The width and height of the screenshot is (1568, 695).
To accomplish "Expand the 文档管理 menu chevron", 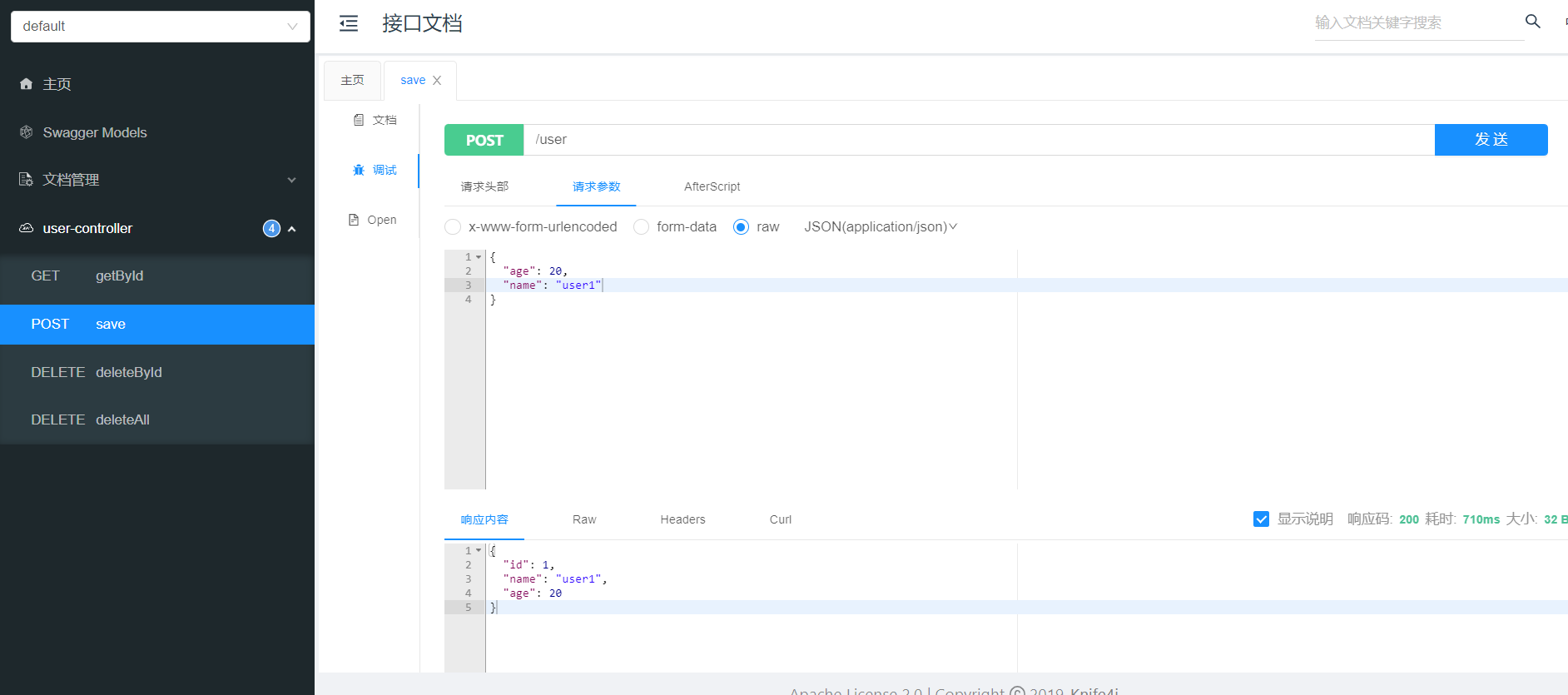I will pyautogui.click(x=291, y=180).
